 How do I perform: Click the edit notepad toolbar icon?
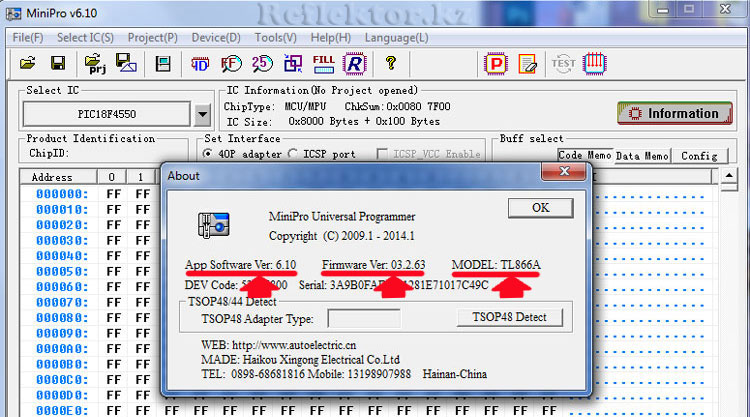tap(528, 64)
